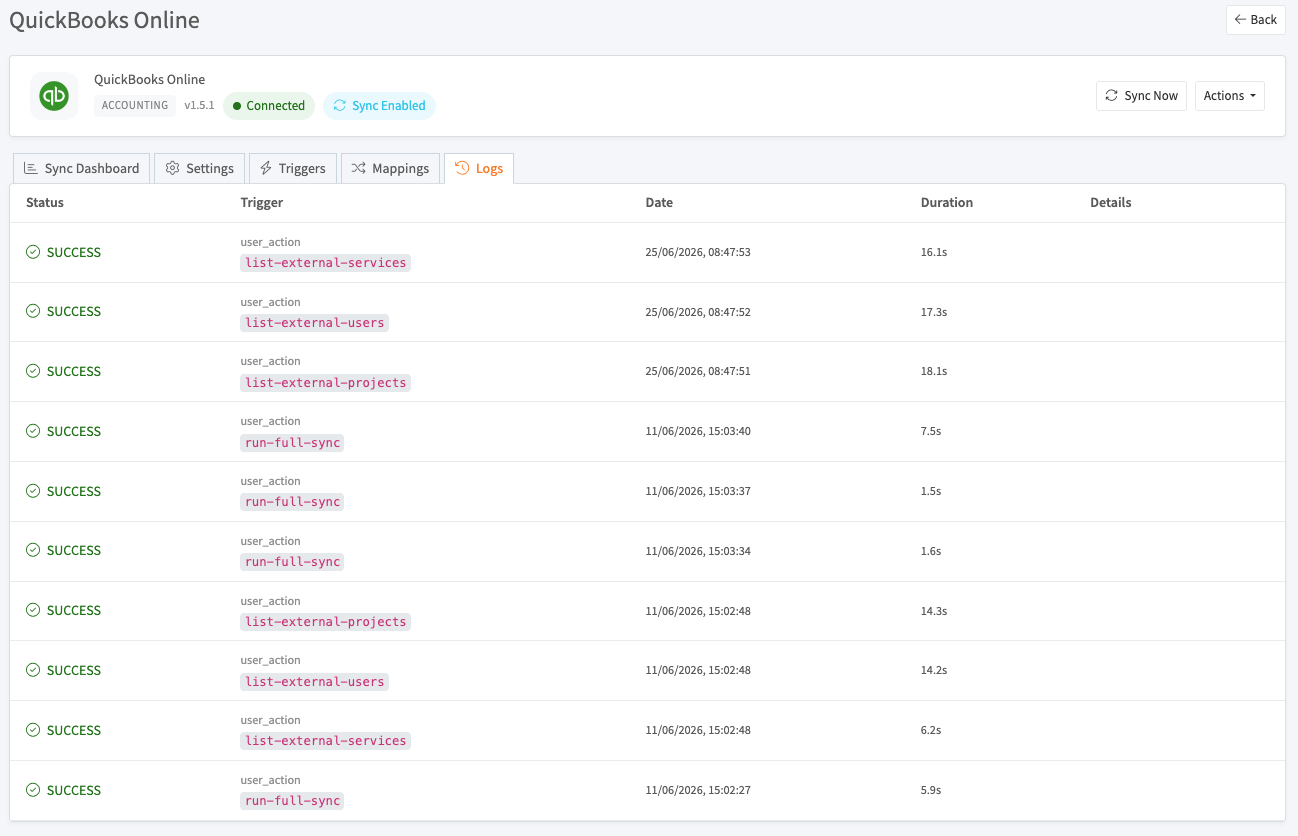Switch to the Mappings tab
Image resolution: width=1298 pixels, height=836 pixels.
coord(390,168)
